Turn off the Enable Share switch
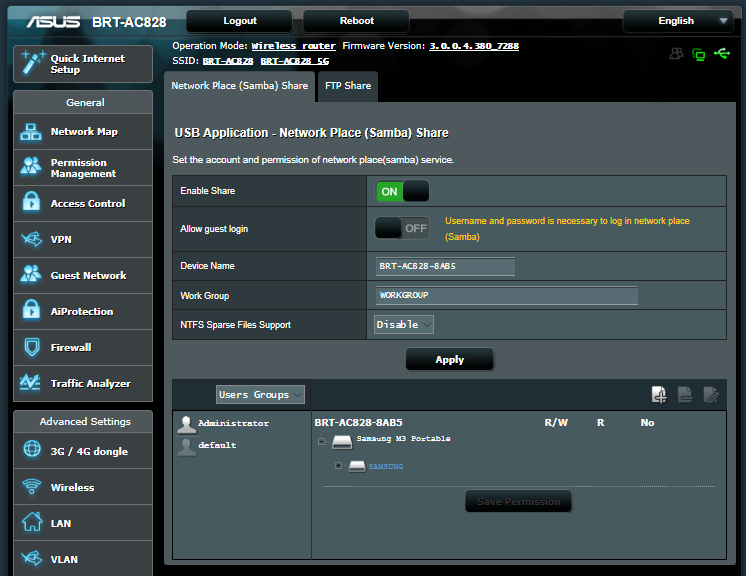Screen dimensions: 746x576 402,191
